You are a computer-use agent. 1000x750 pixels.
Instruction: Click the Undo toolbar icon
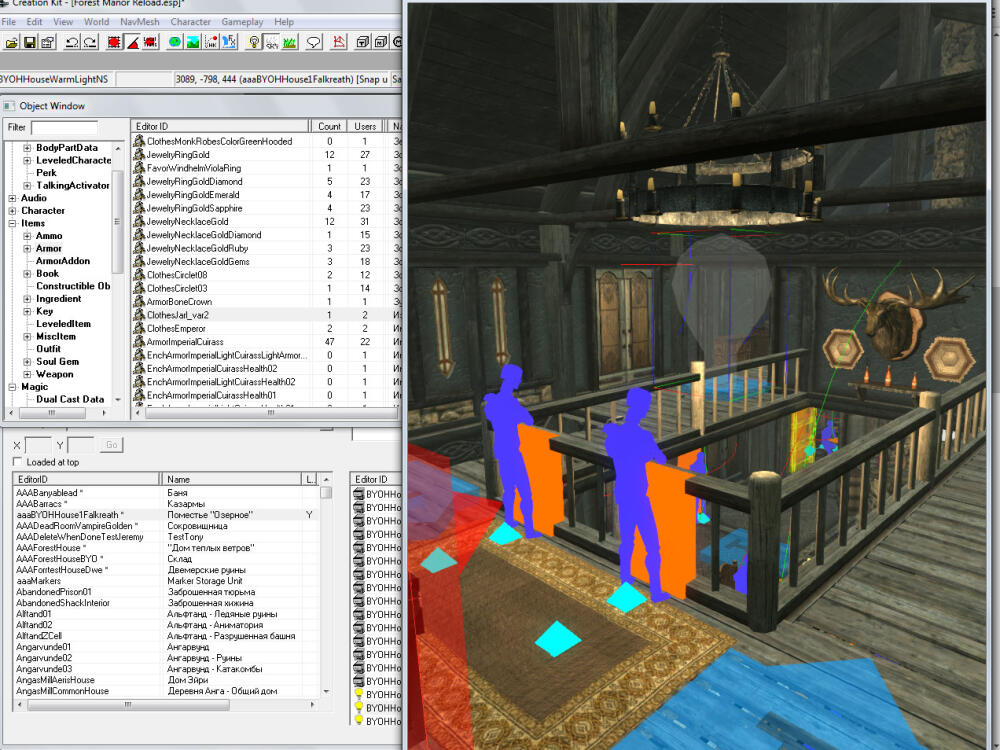click(x=72, y=43)
